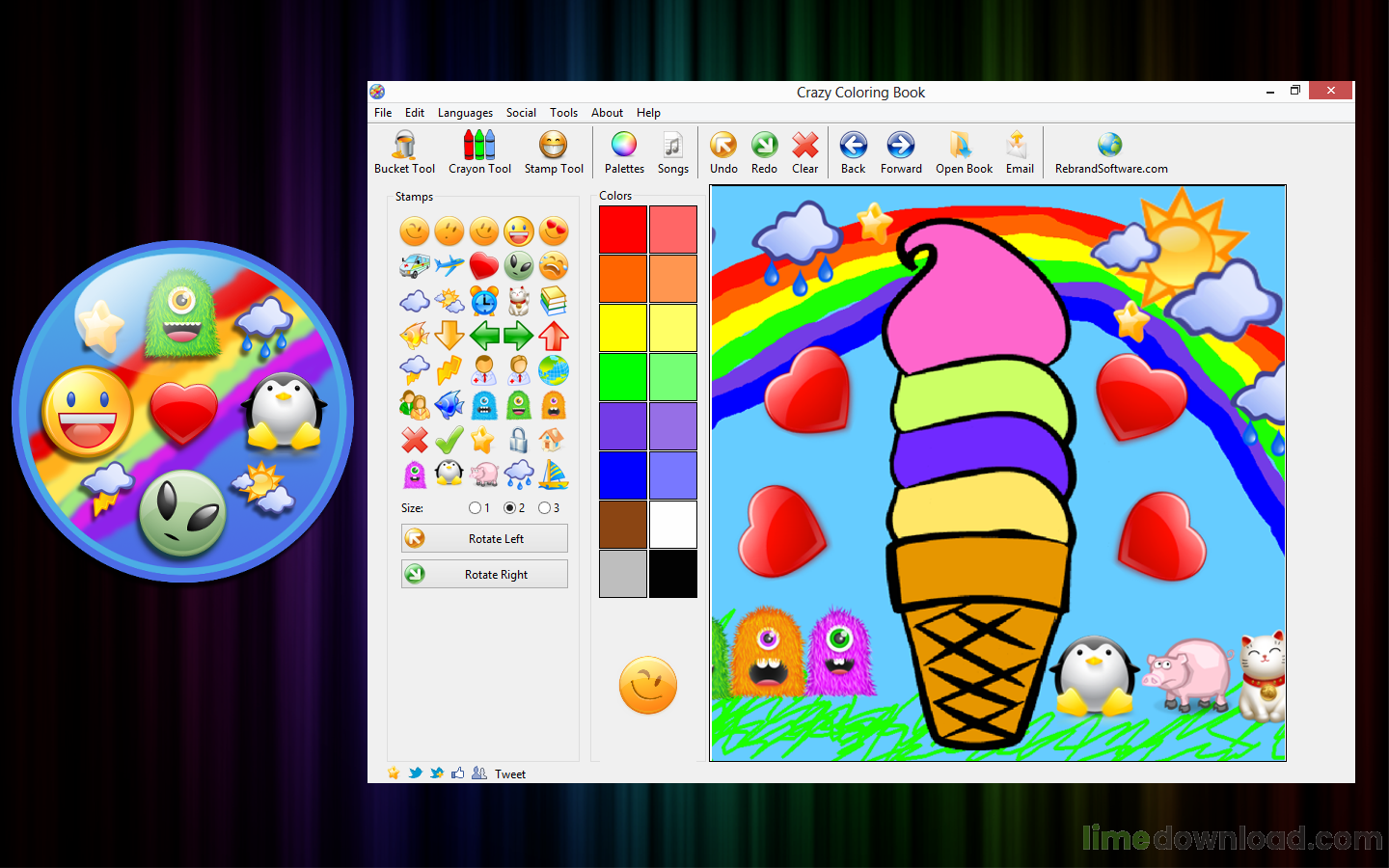Click the Undo arrow icon

(x=723, y=152)
